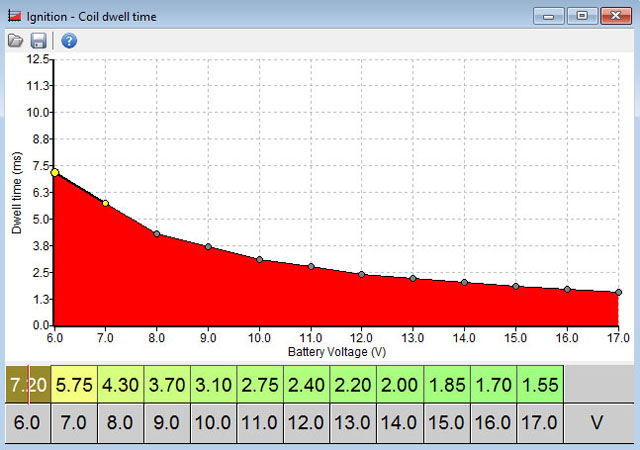Click the graph point at 10.0 volts
The image size is (640, 450).
click(259, 260)
